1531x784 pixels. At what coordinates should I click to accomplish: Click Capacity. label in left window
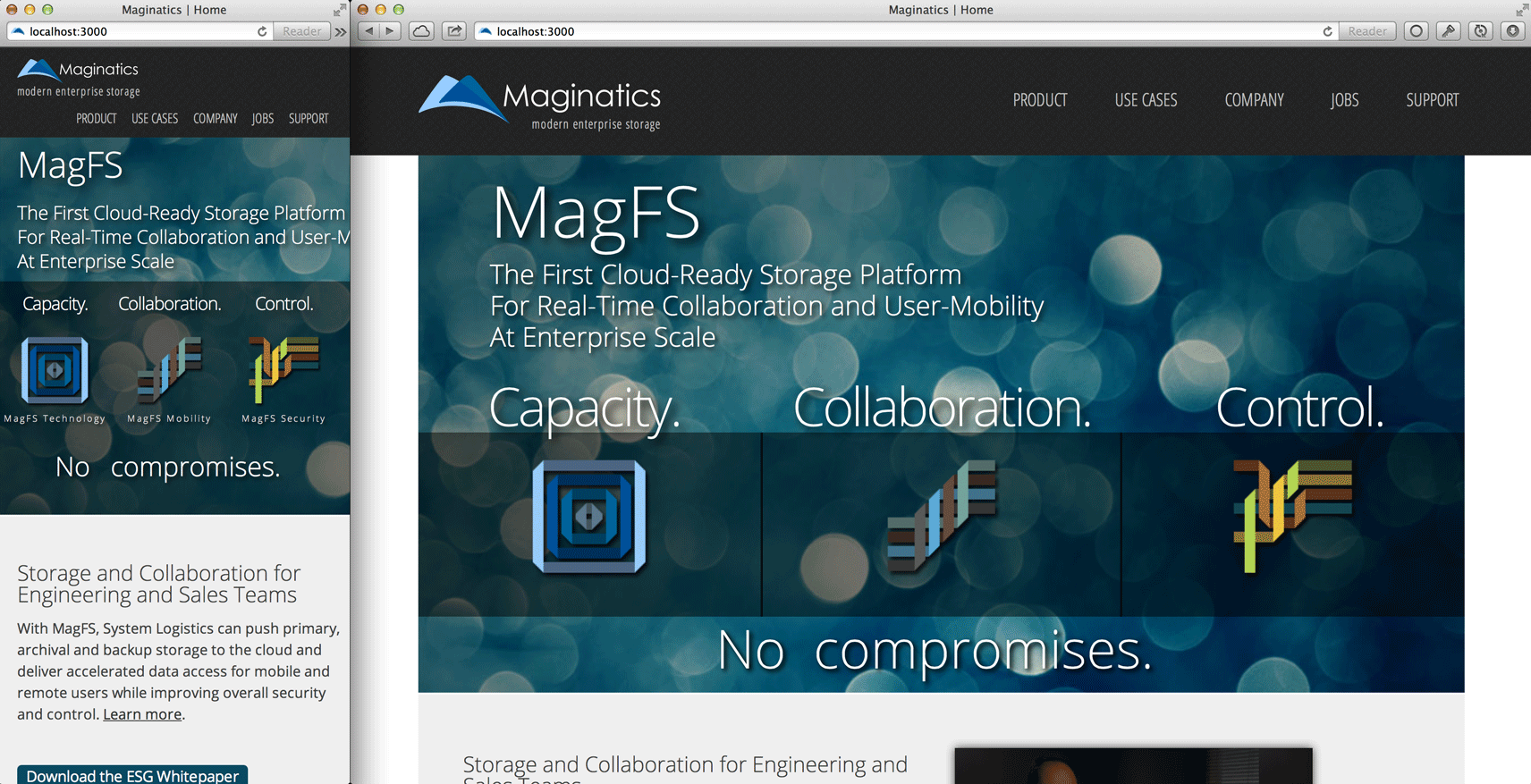[x=55, y=304]
